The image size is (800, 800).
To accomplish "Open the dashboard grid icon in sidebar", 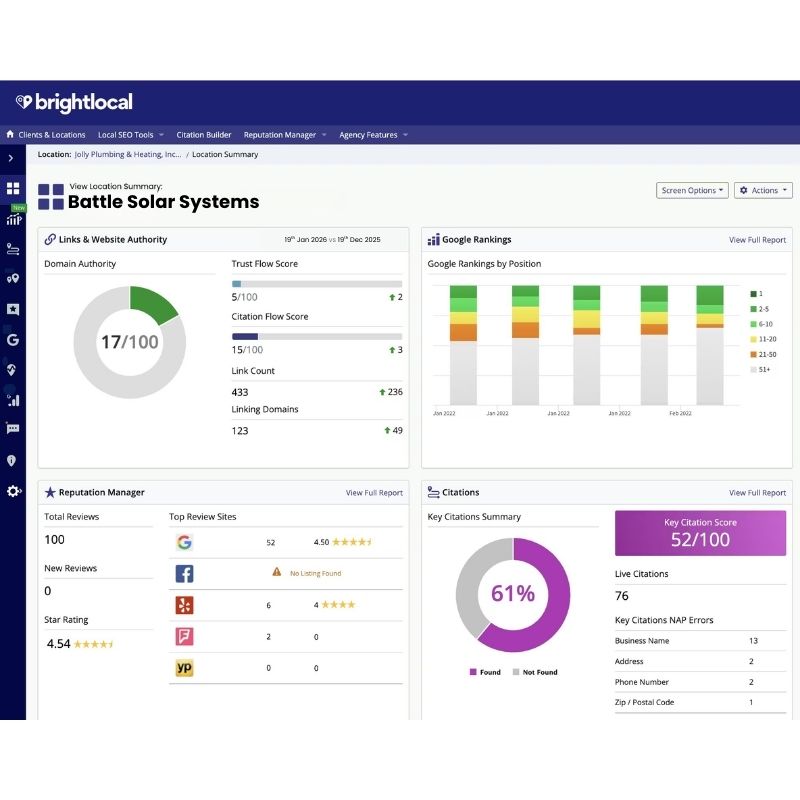I will (13, 188).
